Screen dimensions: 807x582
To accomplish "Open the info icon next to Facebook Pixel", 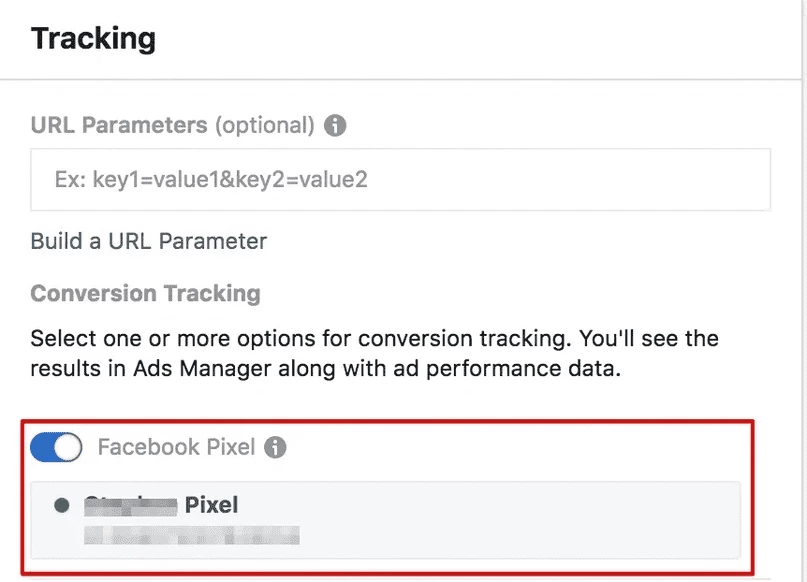I will point(275,447).
